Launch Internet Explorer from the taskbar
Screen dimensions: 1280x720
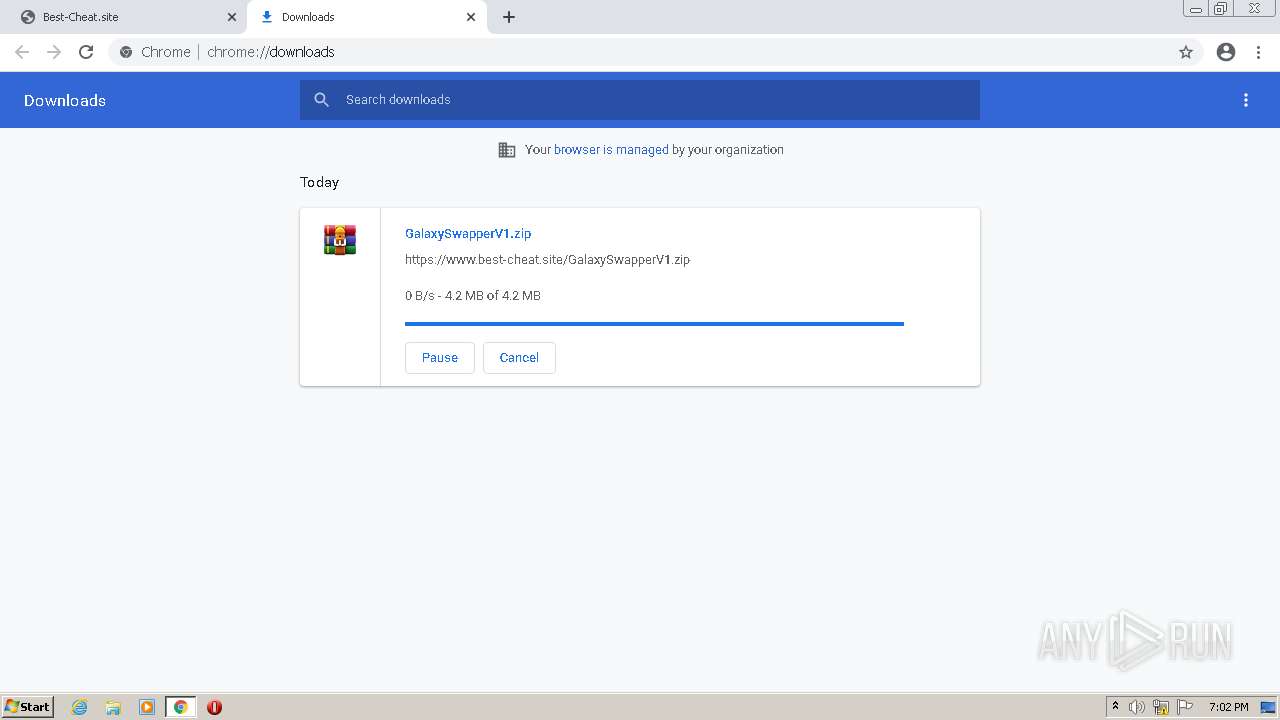point(80,707)
